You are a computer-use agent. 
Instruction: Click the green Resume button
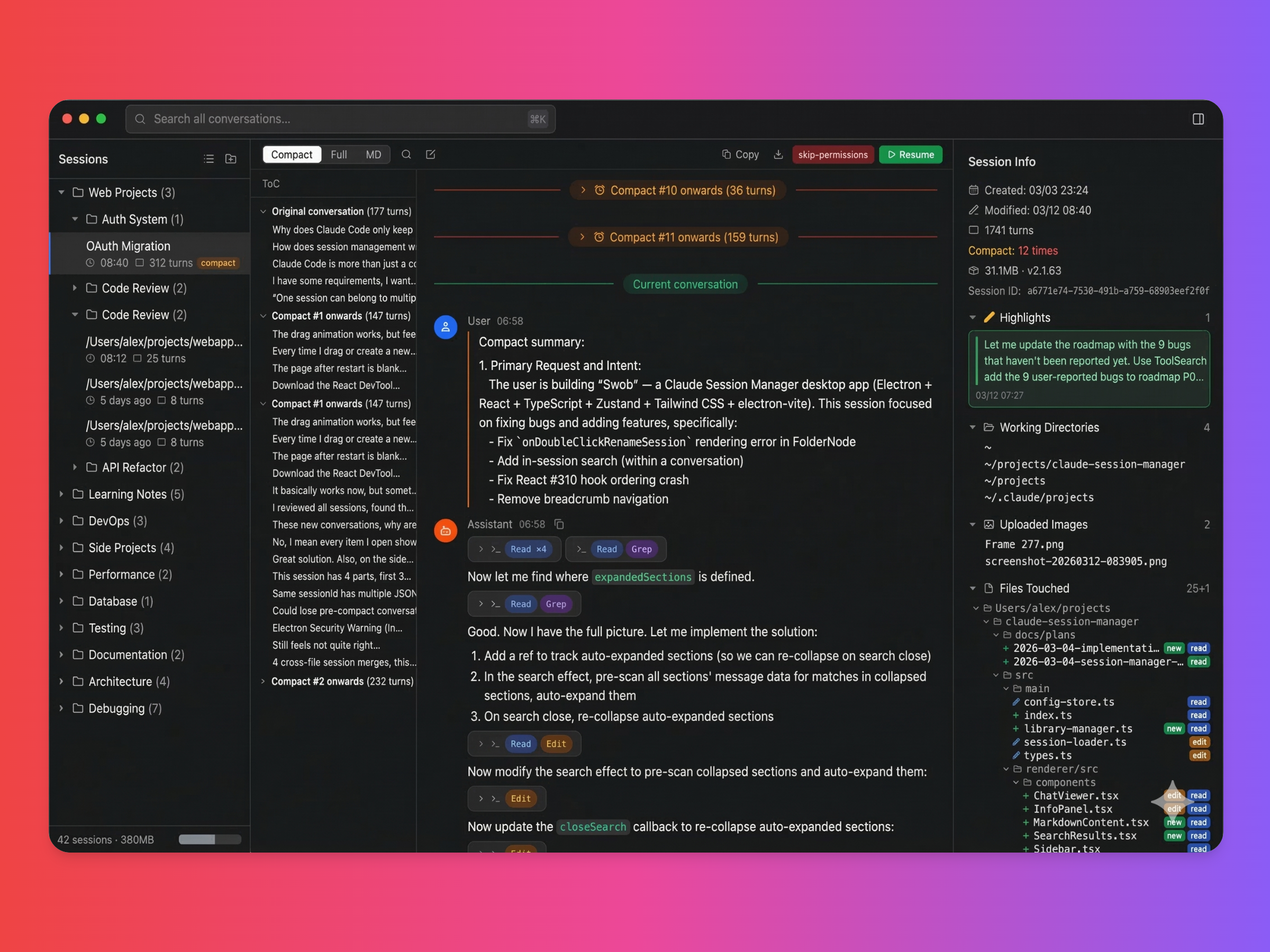(x=910, y=154)
